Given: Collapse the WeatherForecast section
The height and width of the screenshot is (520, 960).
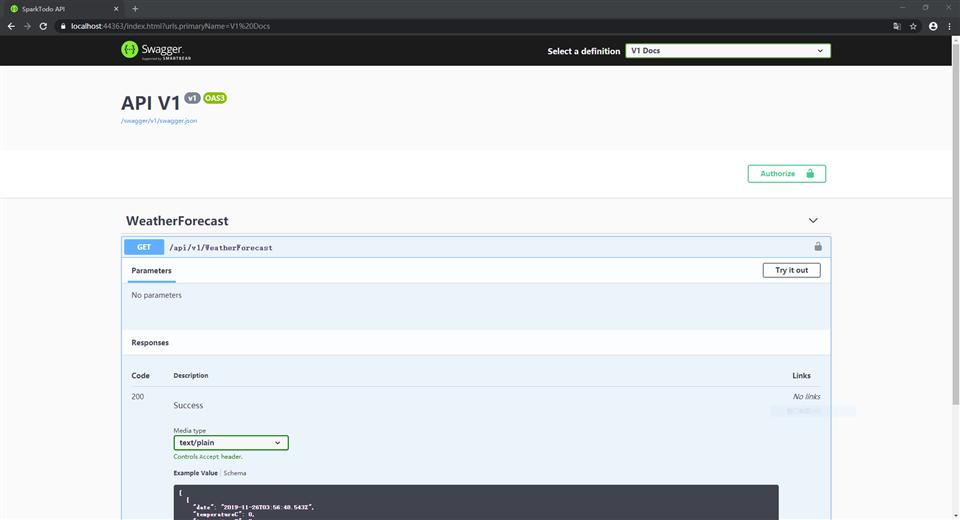Looking at the screenshot, I should (x=813, y=221).
